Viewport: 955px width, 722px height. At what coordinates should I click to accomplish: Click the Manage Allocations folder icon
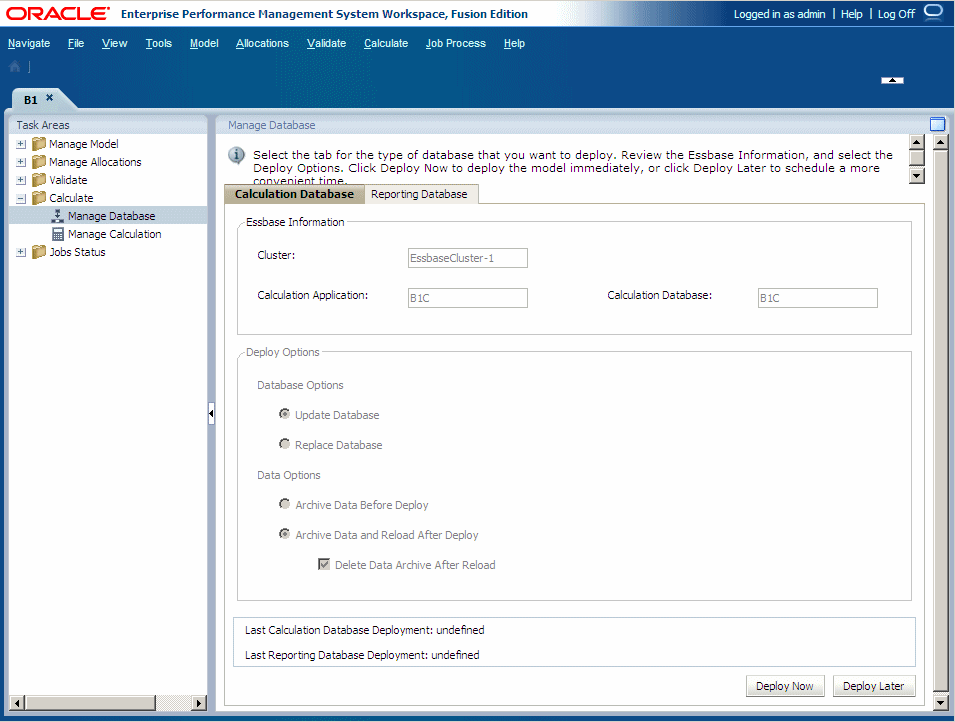(x=39, y=162)
